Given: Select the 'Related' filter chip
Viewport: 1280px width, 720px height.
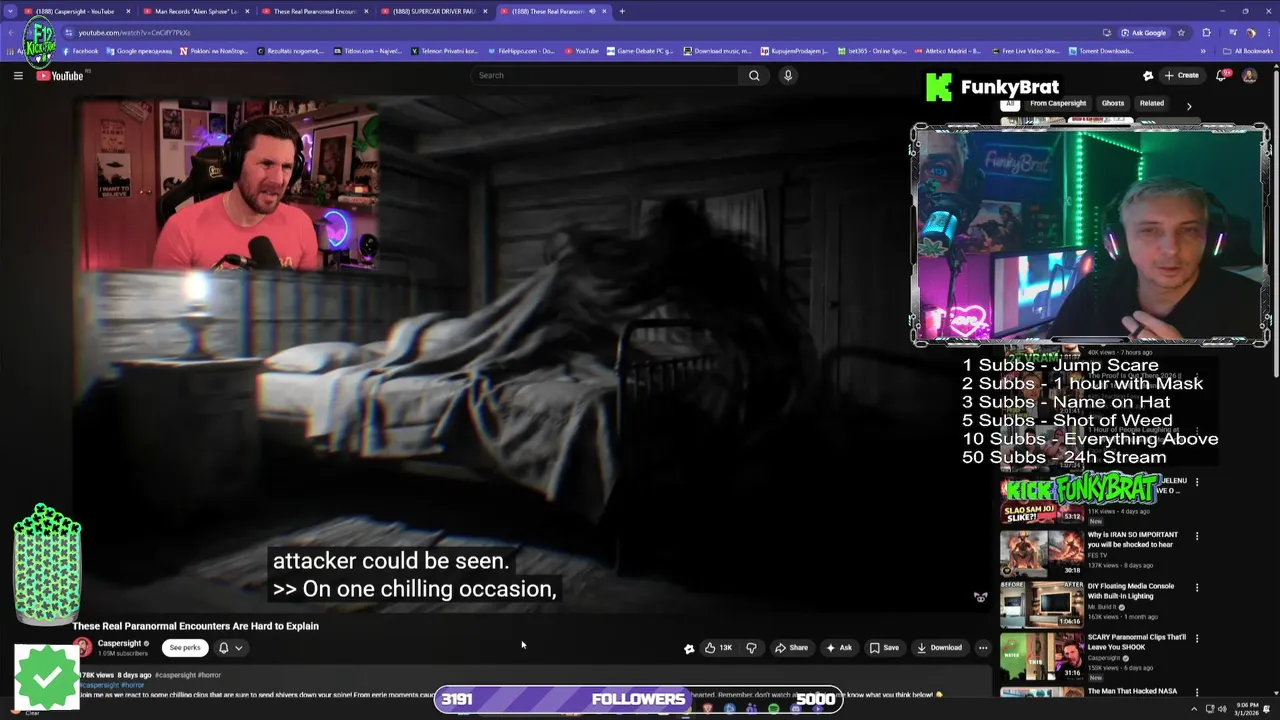Looking at the screenshot, I should [1152, 103].
